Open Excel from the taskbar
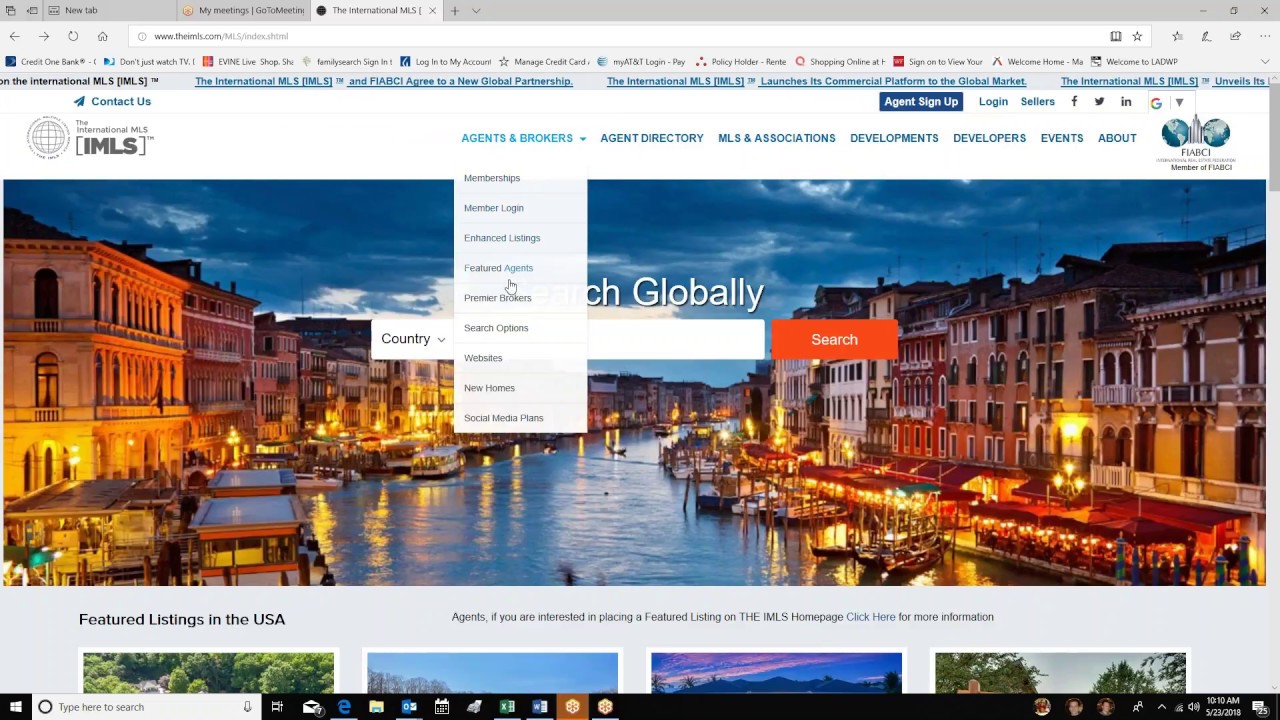 click(507, 707)
